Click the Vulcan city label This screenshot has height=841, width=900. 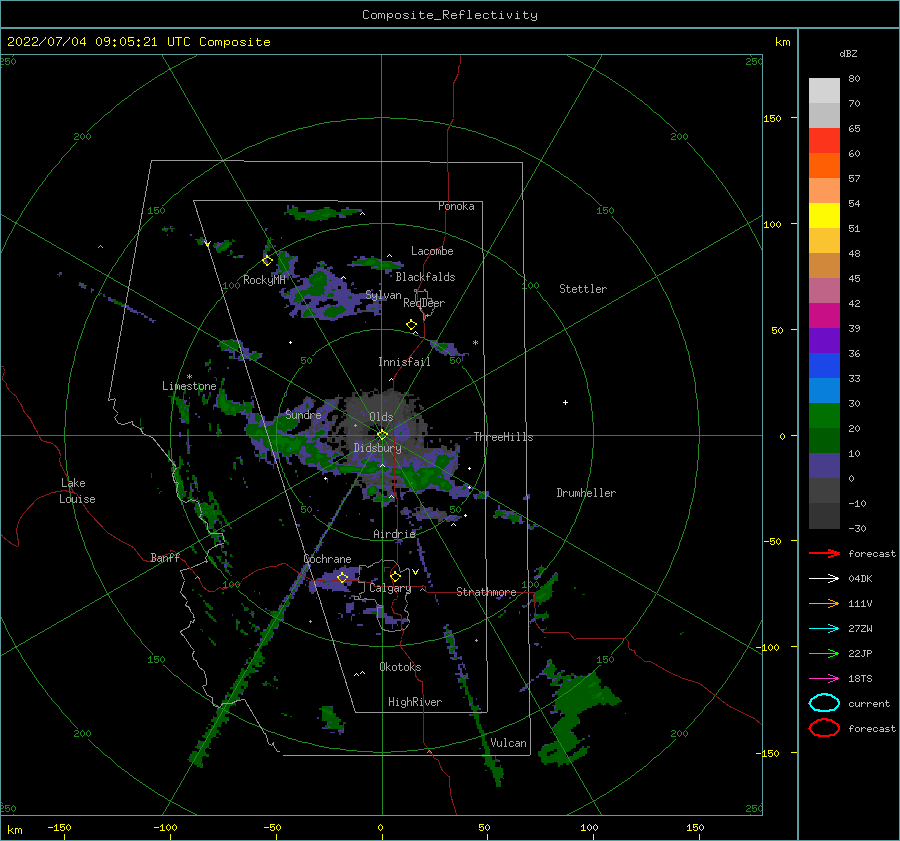[x=508, y=743]
